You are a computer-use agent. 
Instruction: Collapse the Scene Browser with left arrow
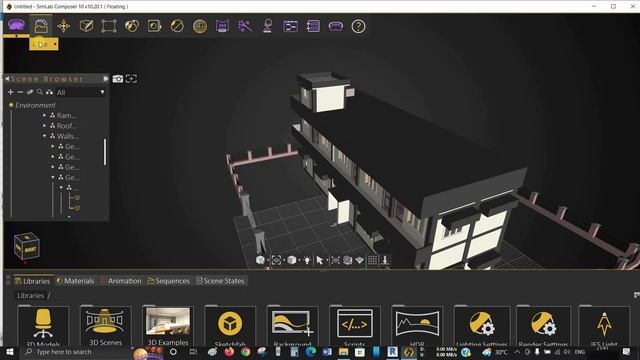coord(7,78)
